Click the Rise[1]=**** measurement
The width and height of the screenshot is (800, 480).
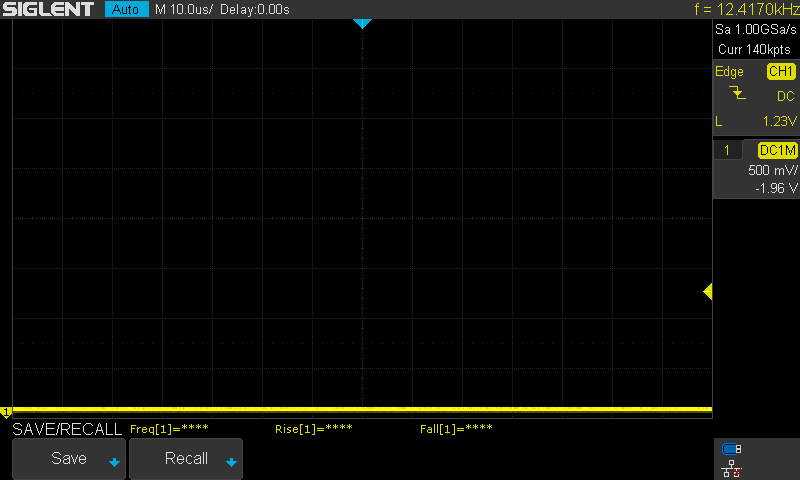(314, 429)
